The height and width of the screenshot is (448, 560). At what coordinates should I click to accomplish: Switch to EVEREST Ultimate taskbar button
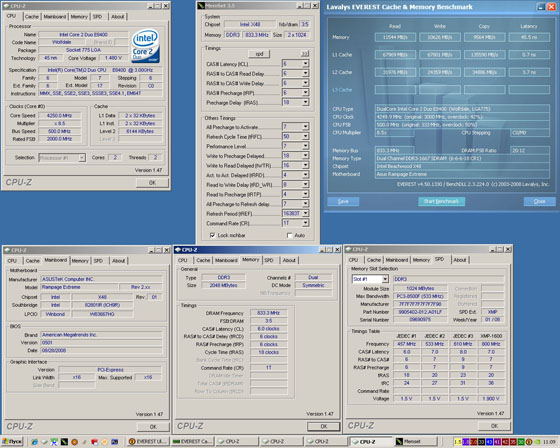pos(148,442)
